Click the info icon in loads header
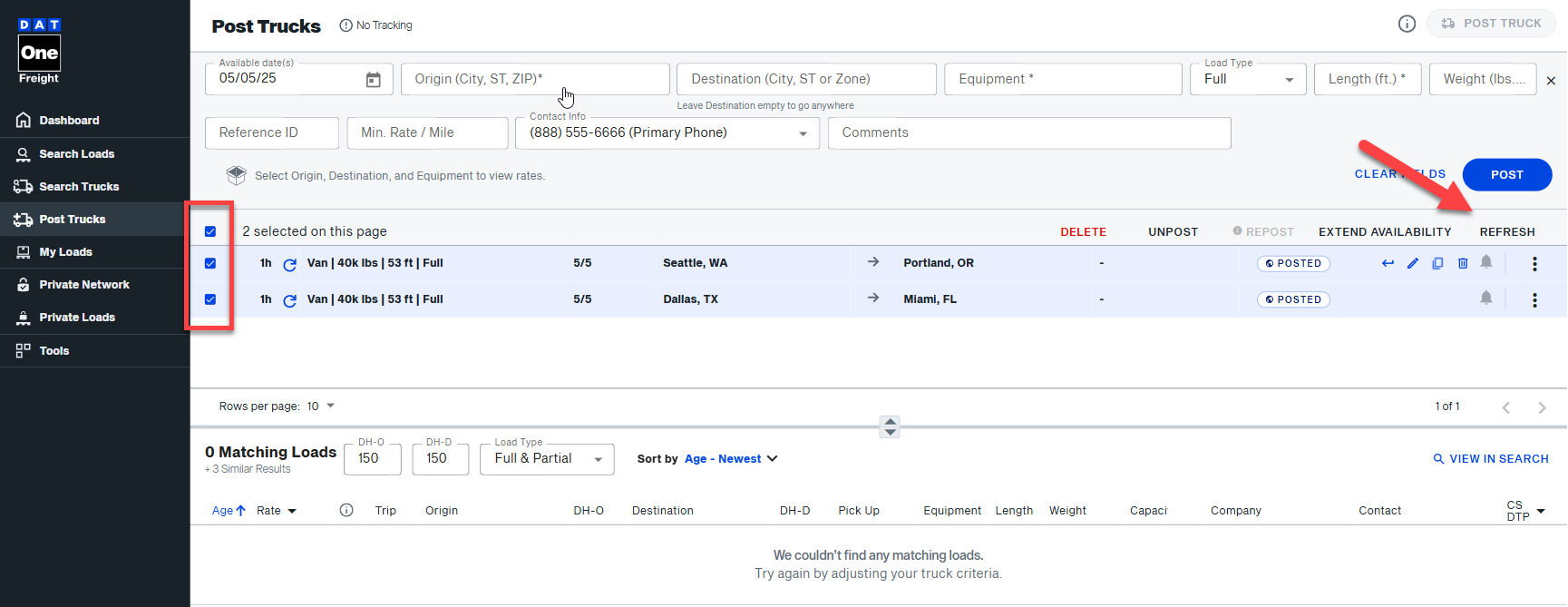 [x=346, y=510]
